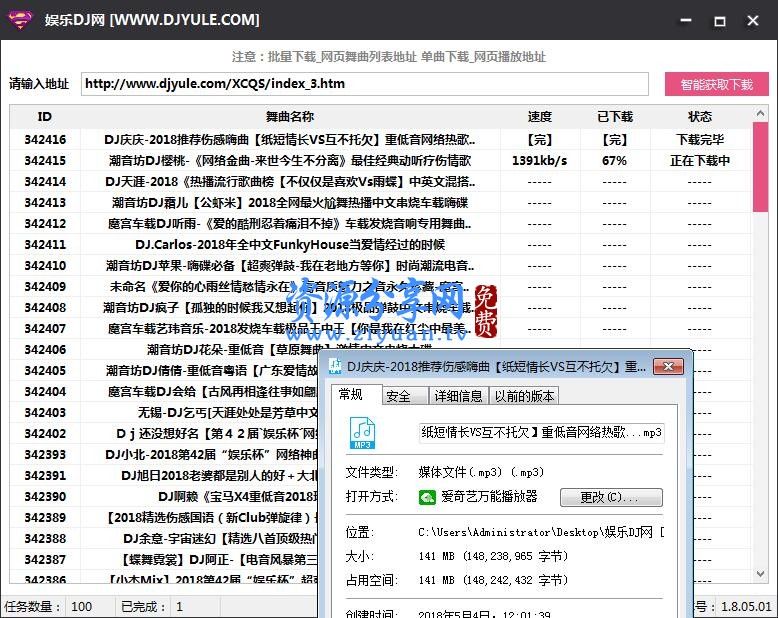778x618 pixels.
Task: Click the version number 1.8.05.01
Action: tap(746, 607)
